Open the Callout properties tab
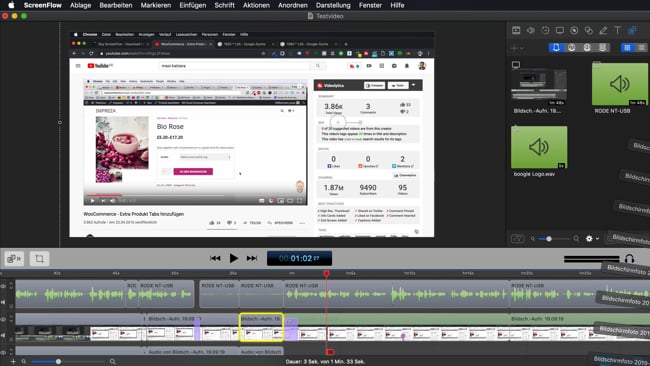650x366 pixels. [x=574, y=30]
